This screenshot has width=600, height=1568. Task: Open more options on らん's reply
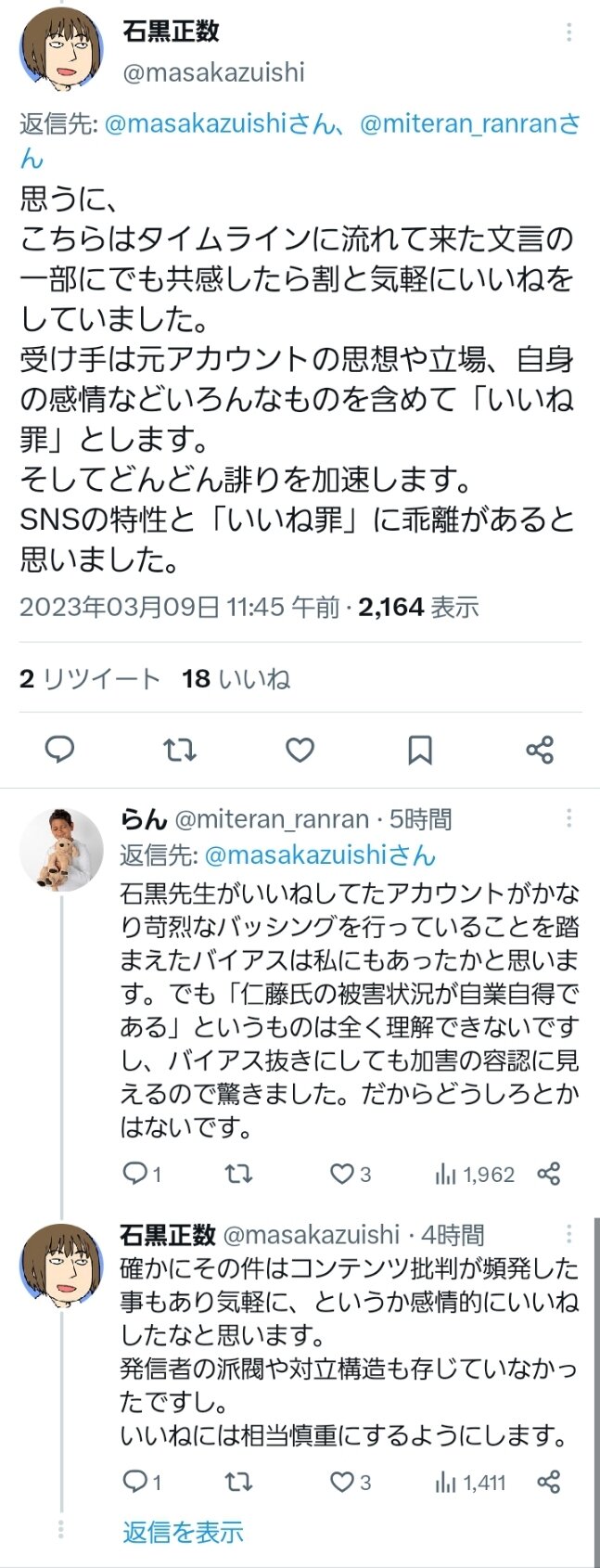[568, 818]
